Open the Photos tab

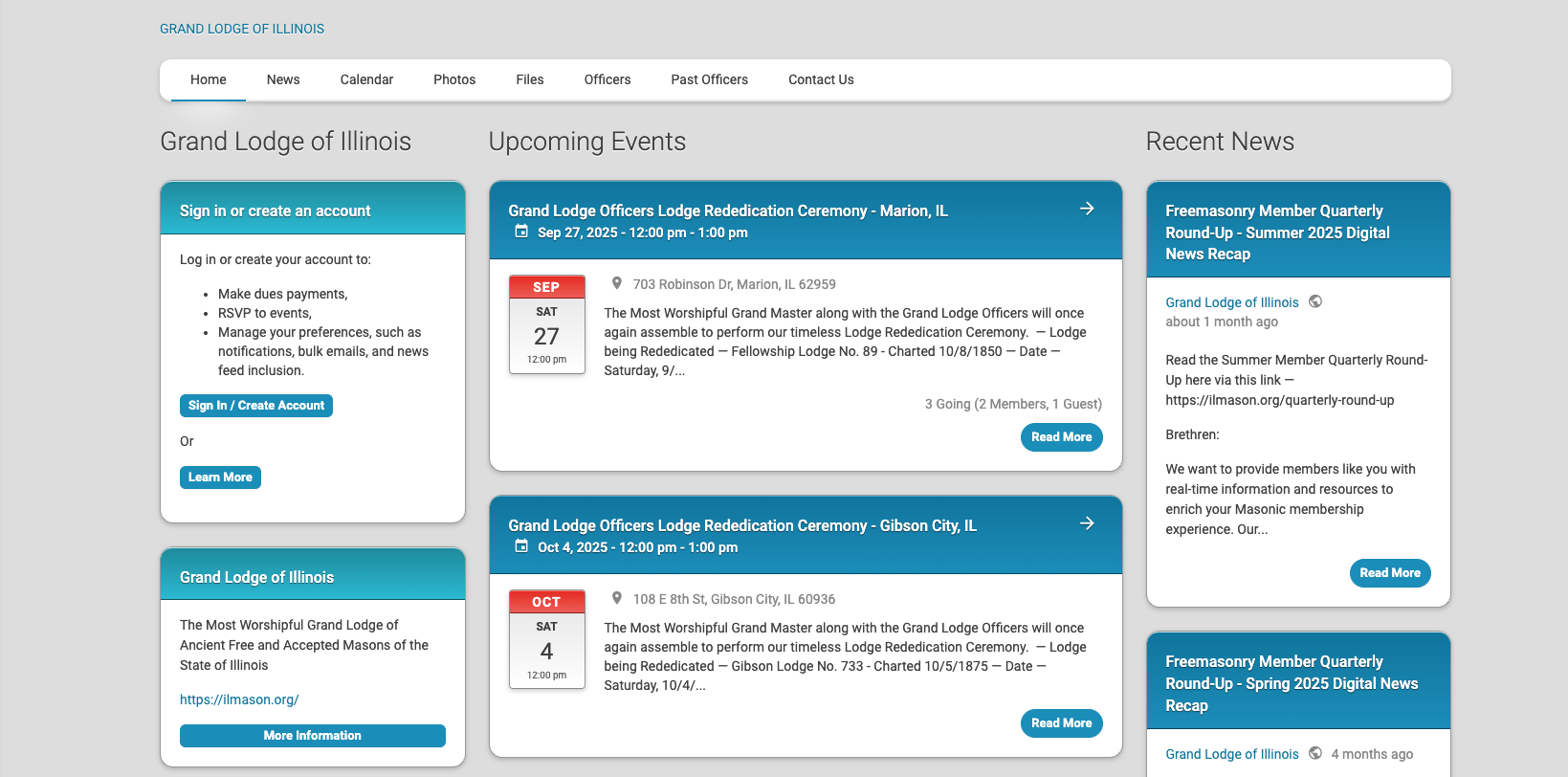(454, 79)
